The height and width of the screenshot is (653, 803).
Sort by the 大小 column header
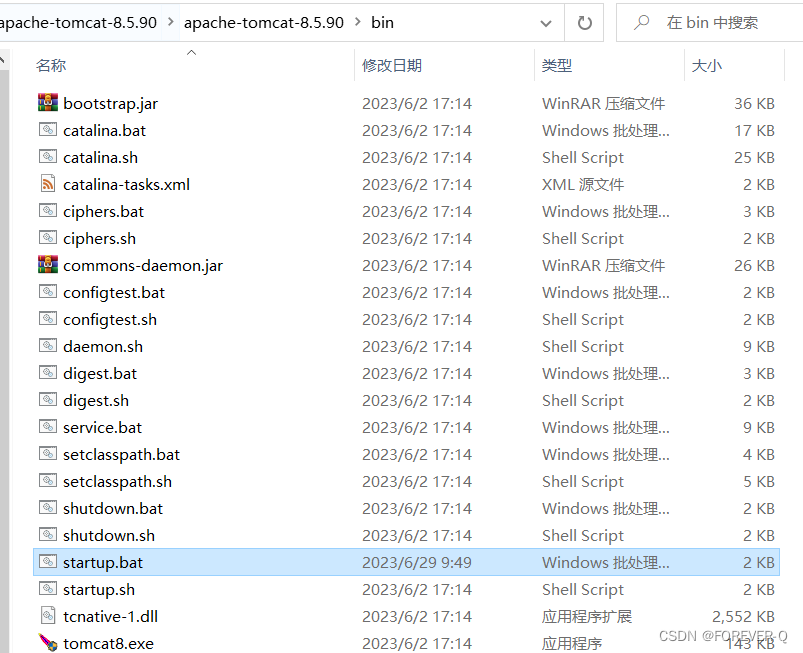[707, 66]
